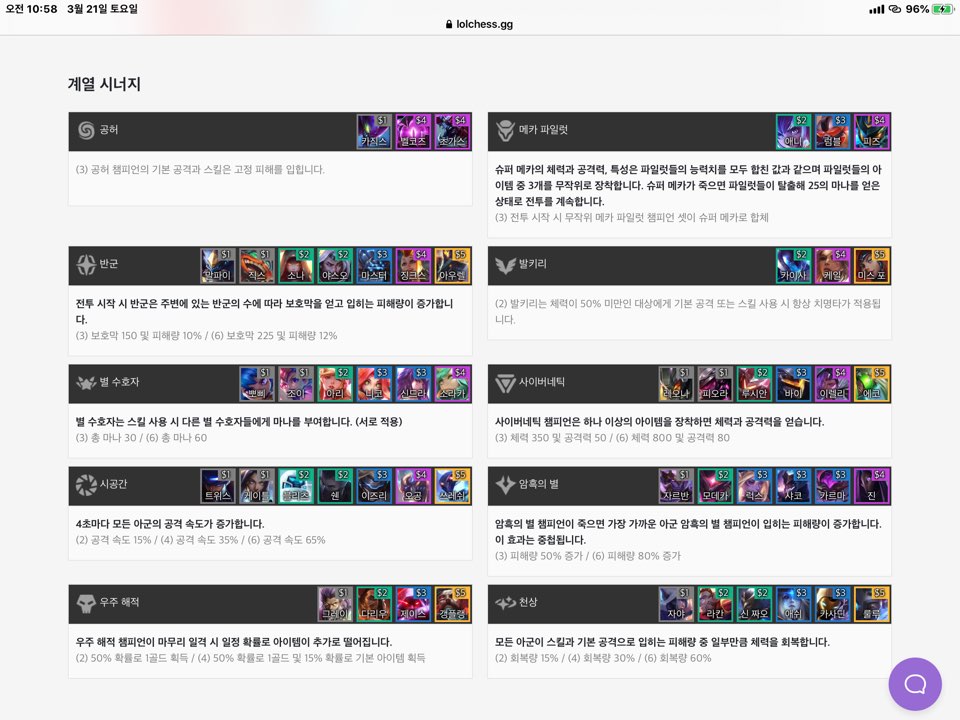Viewport: 960px width, 720px height.
Task: Select 레오나 in the 사이버네틱 row
Action: [x=676, y=384]
